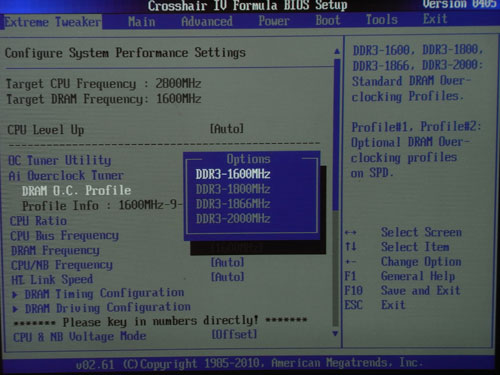Click the DRAM Timing Configuration arrow
This screenshot has width=500, height=375.
point(15,295)
